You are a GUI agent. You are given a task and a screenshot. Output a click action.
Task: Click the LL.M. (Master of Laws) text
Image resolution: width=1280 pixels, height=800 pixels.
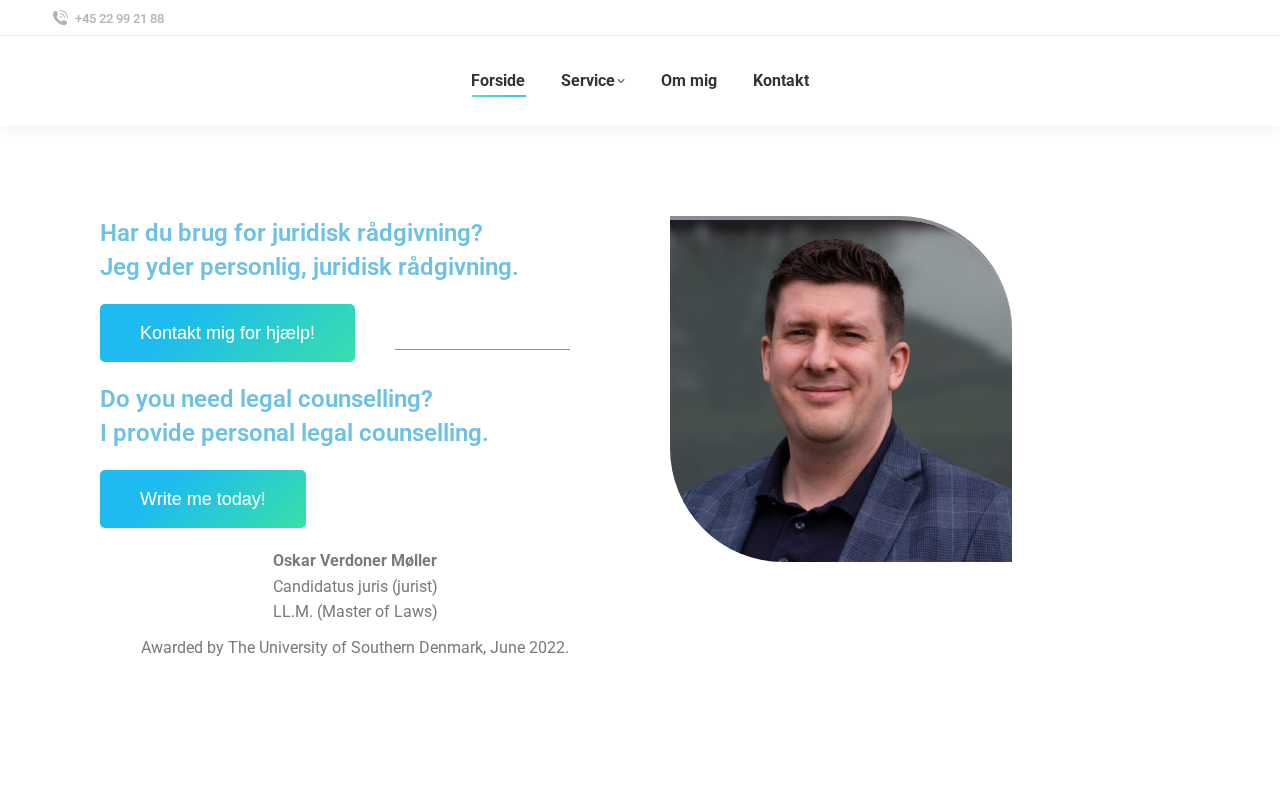pyautogui.click(x=355, y=612)
